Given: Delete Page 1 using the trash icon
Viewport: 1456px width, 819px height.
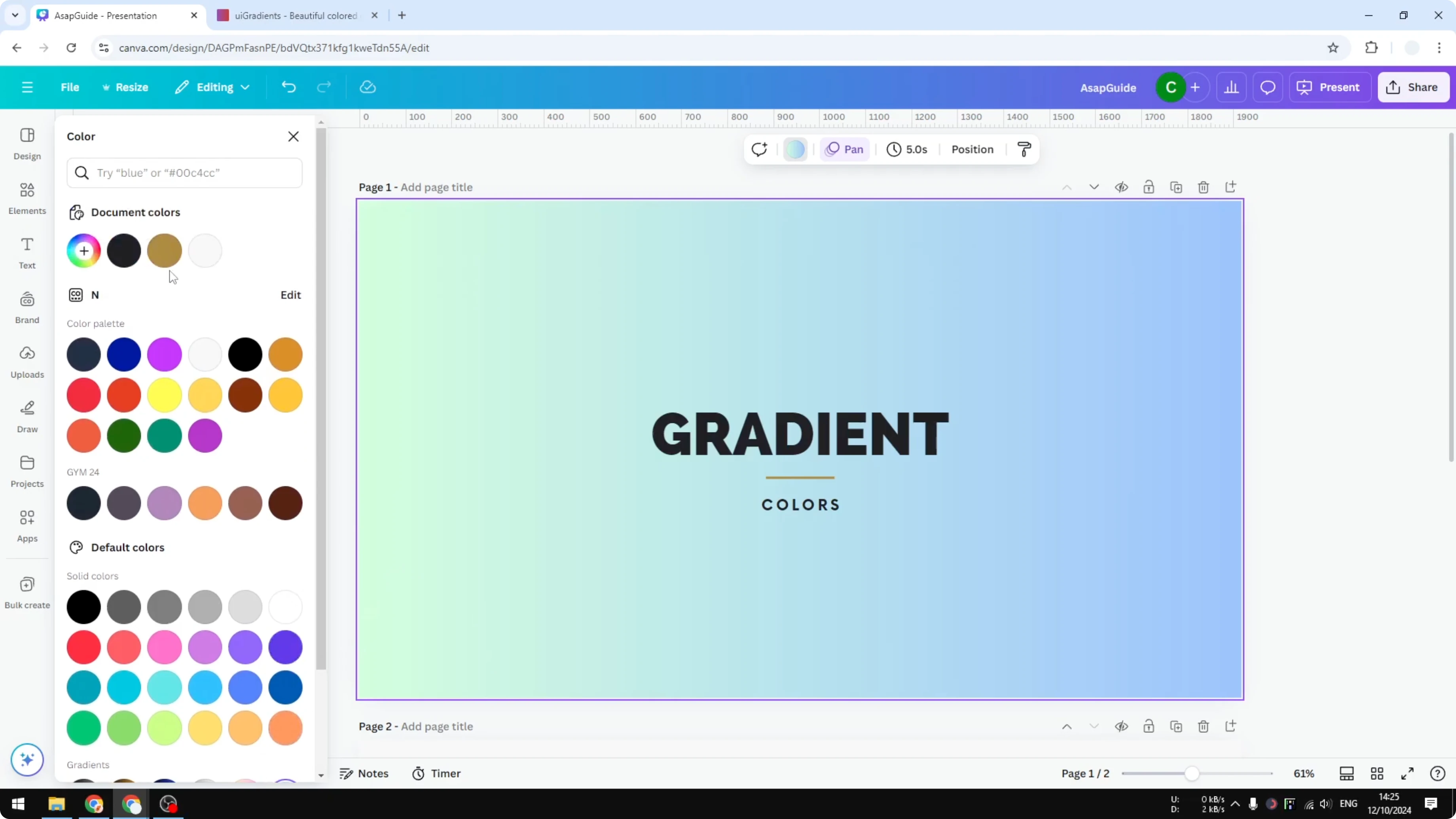Looking at the screenshot, I should point(1203,187).
